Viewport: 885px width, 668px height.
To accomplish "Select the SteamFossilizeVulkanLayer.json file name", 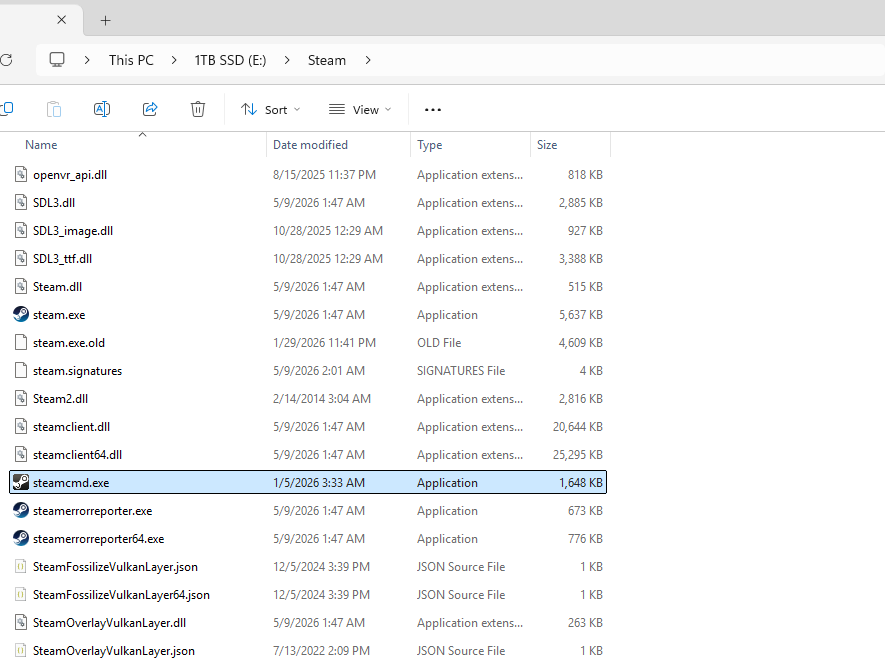I will 115,566.
